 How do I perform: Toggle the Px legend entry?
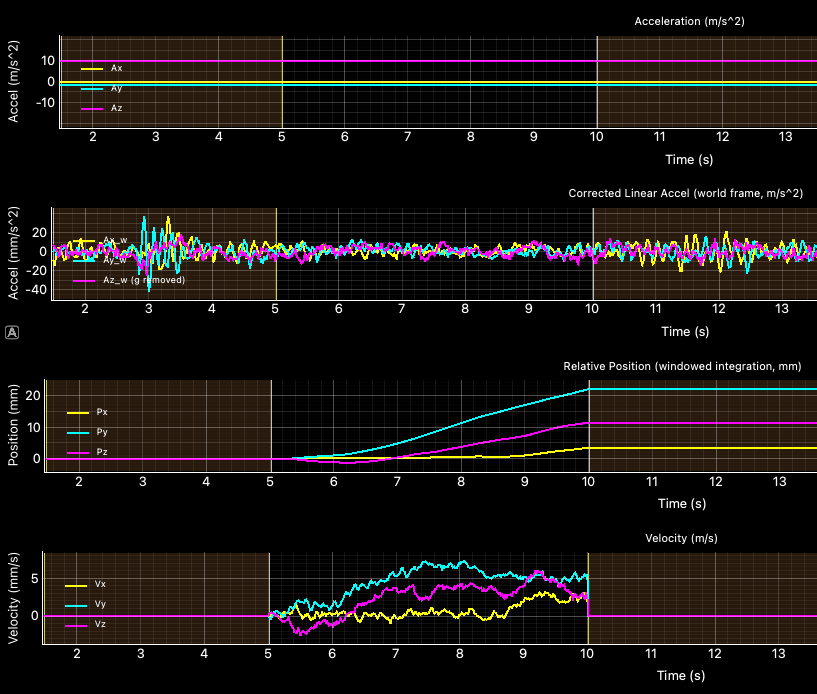coord(102,412)
